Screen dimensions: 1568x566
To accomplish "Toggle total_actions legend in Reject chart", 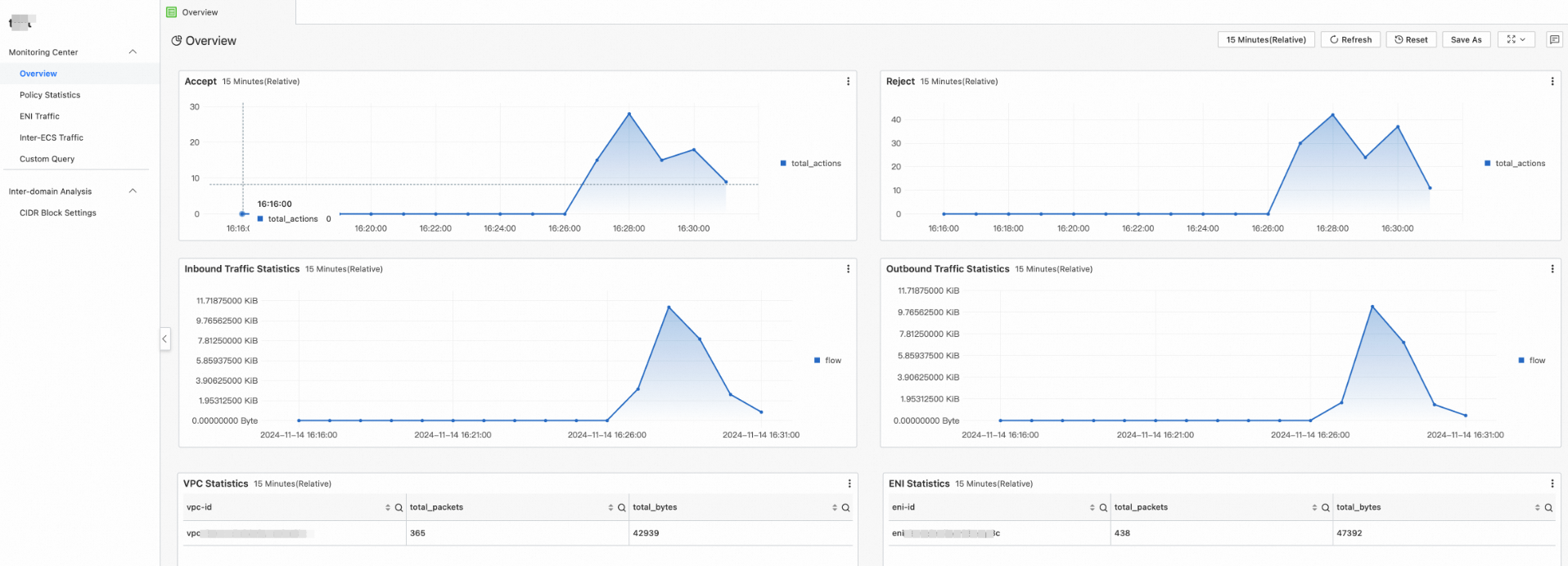I will pyautogui.click(x=1515, y=164).
